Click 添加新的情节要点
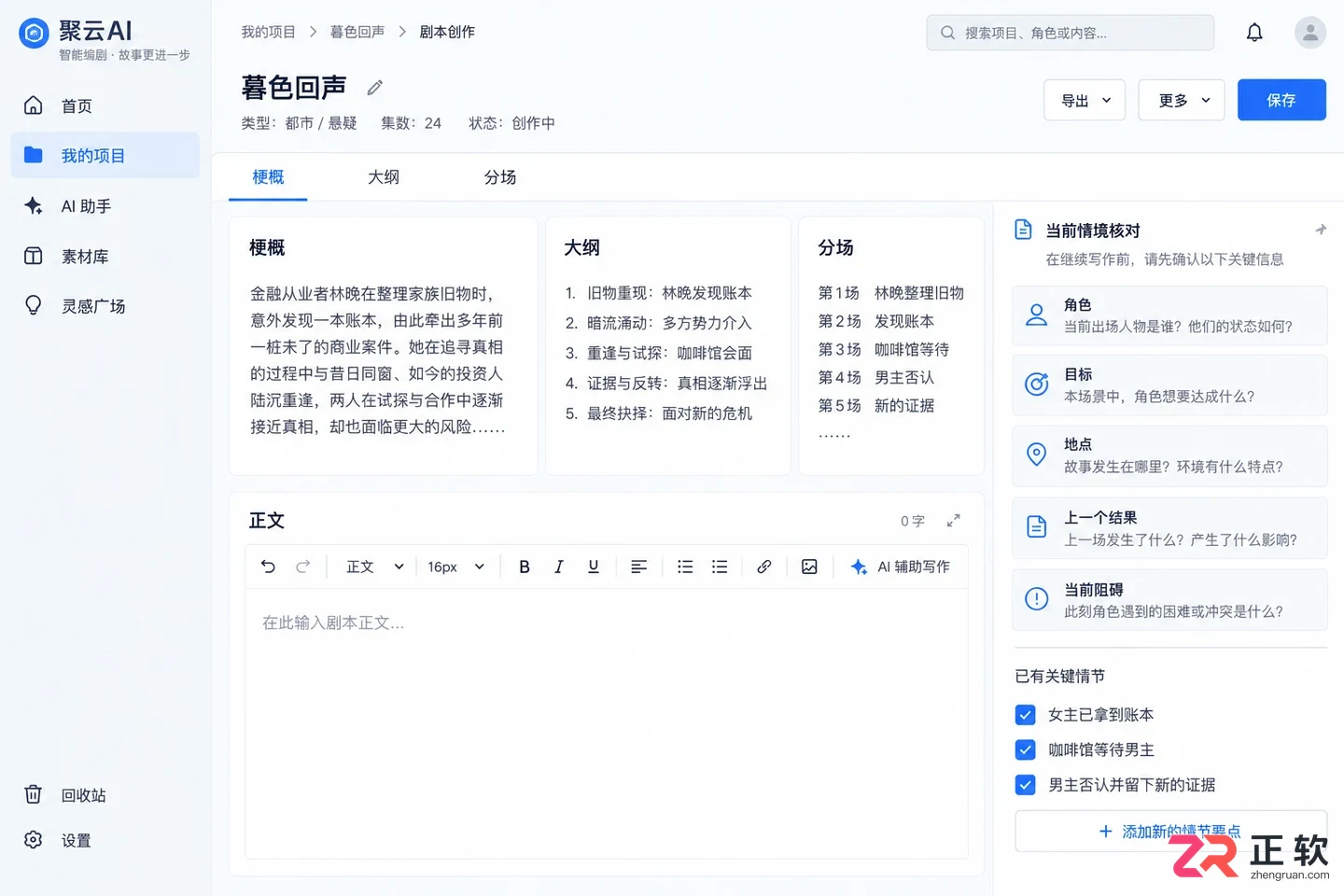This screenshot has height=896, width=1344. 1170,831
